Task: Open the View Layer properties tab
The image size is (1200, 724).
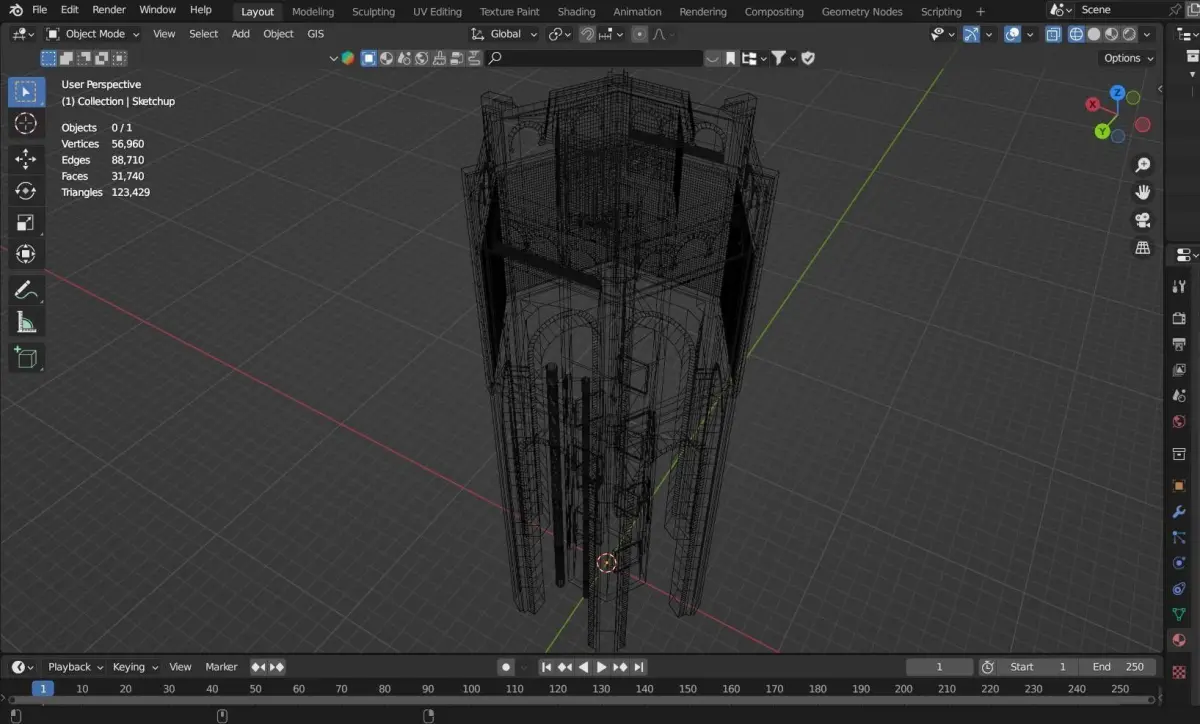Action: (x=1179, y=370)
